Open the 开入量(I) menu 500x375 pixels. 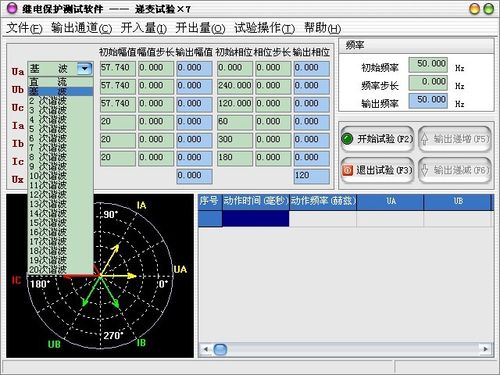coord(143,28)
